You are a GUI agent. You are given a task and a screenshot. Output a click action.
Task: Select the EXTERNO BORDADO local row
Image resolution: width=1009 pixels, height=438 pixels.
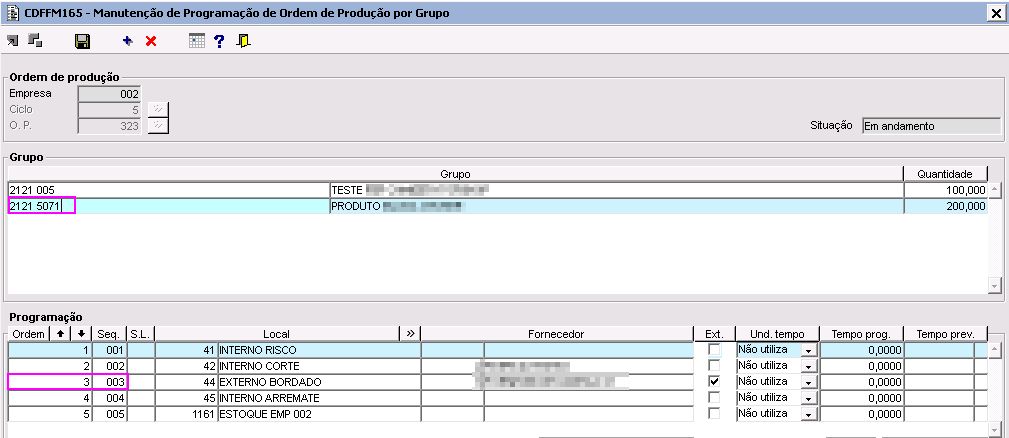(319, 383)
